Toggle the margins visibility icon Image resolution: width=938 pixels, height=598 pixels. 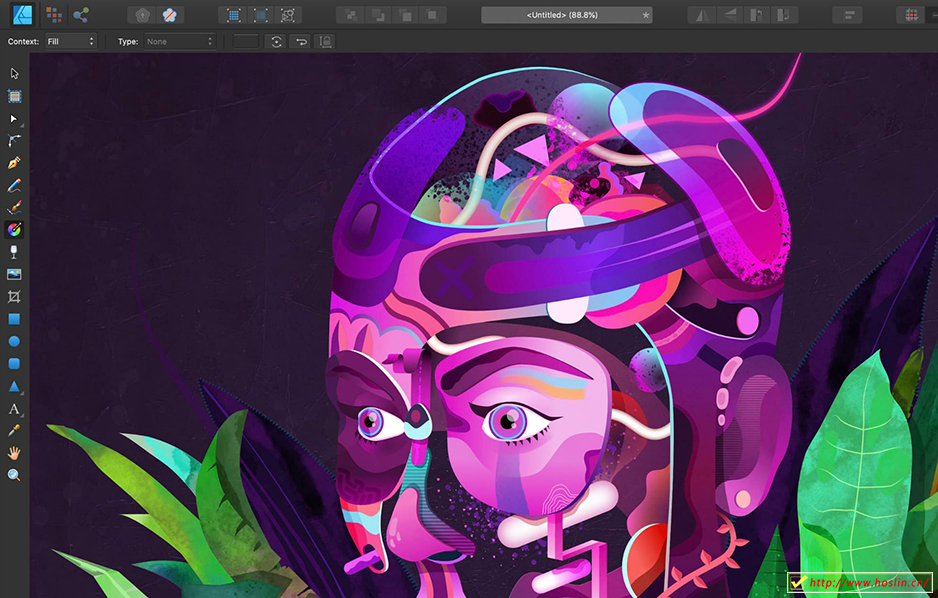coord(261,14)
